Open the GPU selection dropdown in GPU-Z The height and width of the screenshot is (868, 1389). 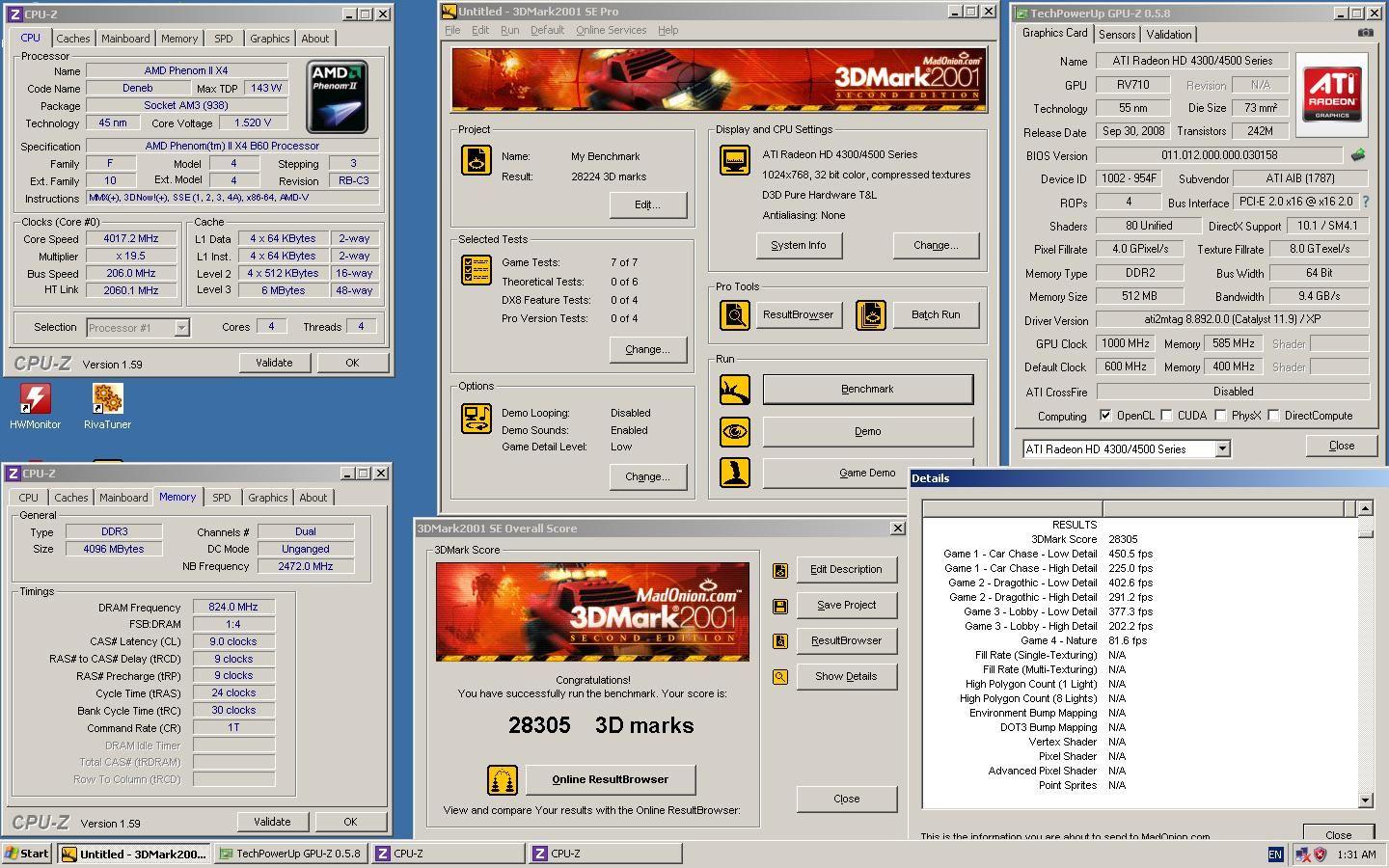1222,448
